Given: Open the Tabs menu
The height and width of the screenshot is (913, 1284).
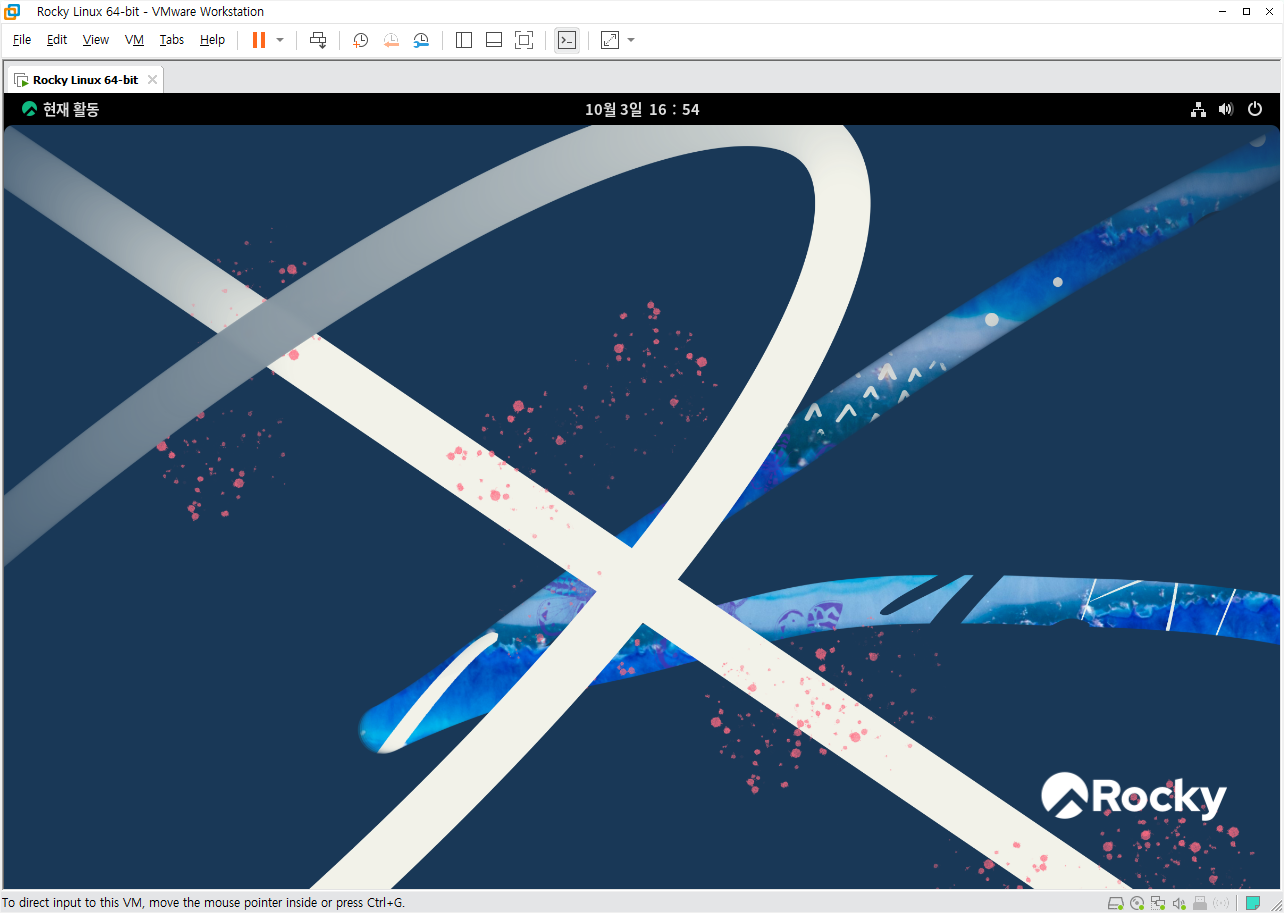Looking at the screenshot, I should (172, 40).
